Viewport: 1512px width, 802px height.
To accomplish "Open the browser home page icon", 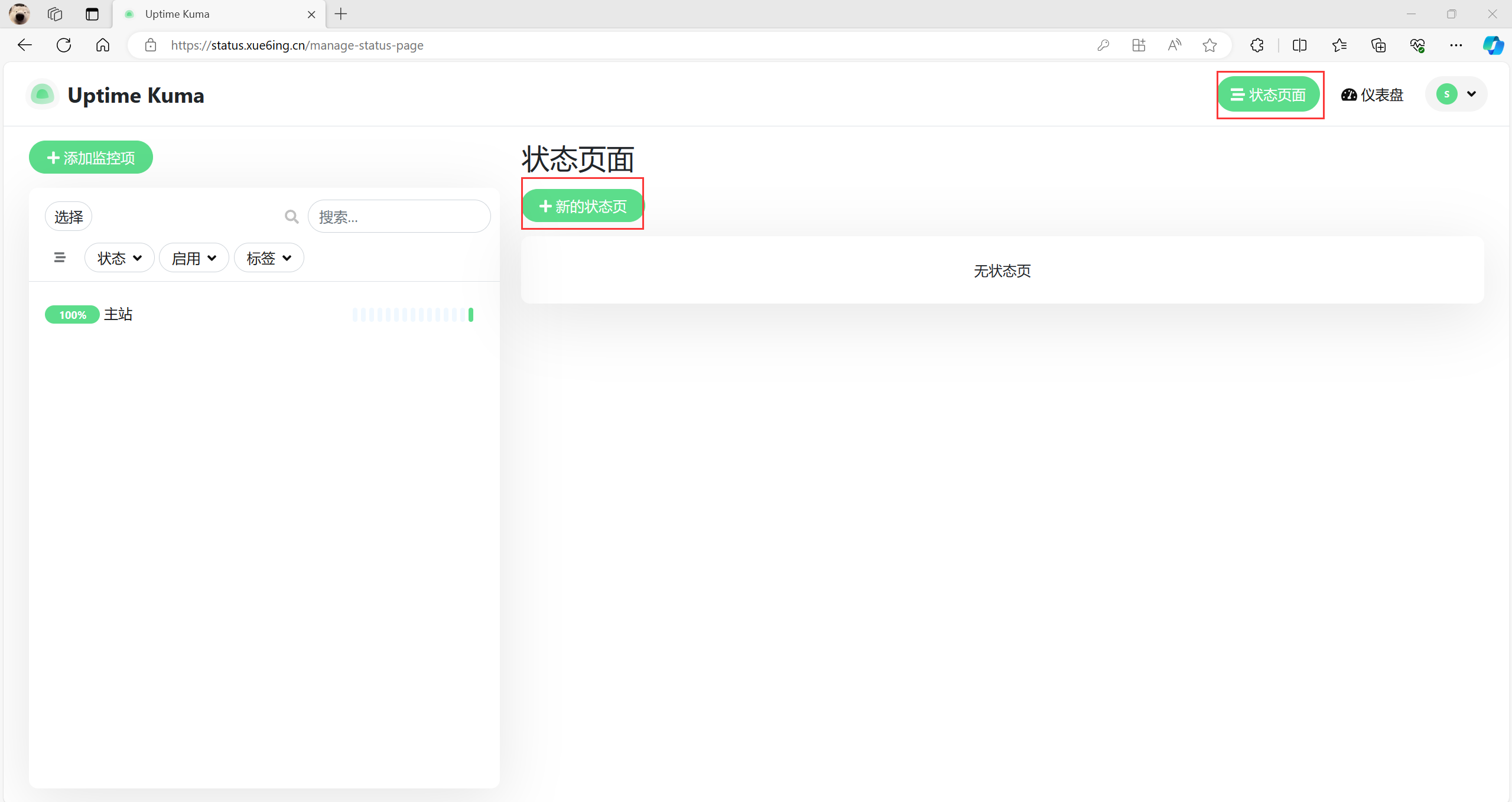I will tap(103, 45).
